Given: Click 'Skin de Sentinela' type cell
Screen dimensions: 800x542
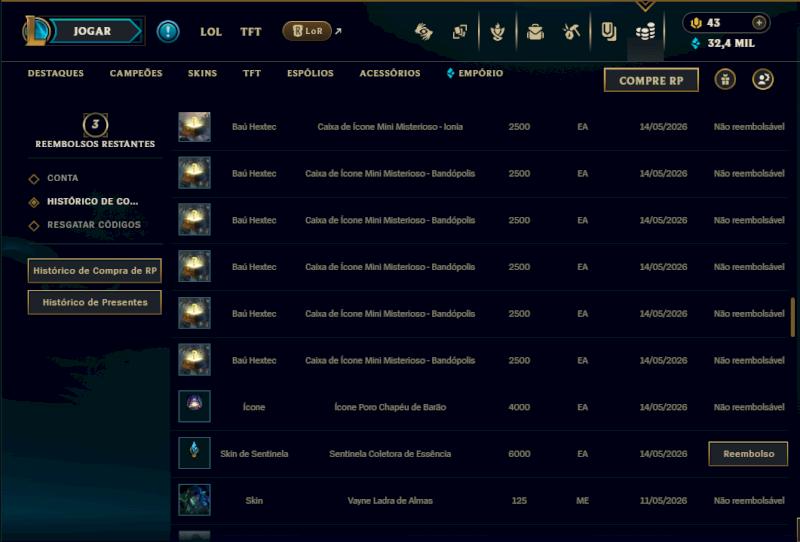Looking at the screenshot, I should click(x=254, y=454).
